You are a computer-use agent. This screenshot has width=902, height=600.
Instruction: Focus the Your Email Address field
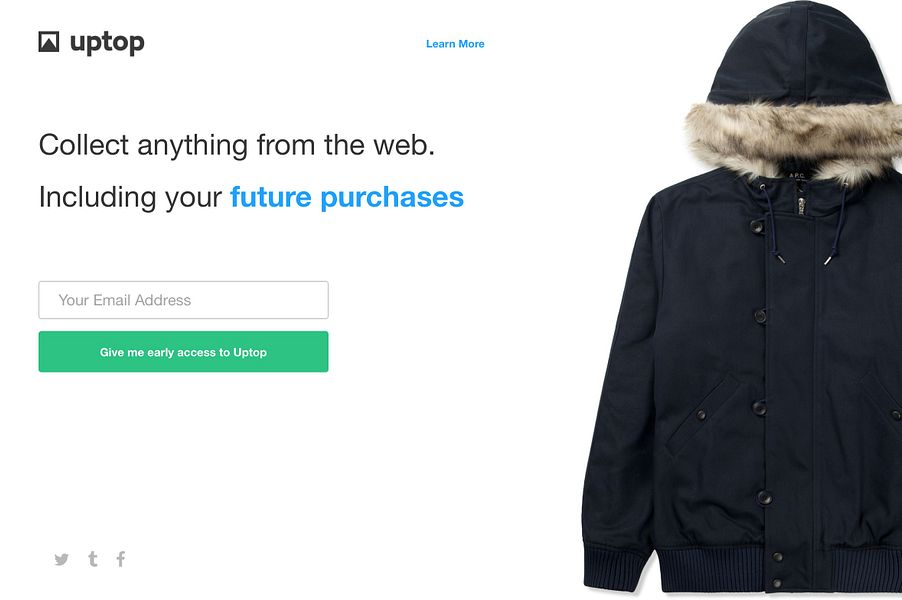[x=184, y=300]
